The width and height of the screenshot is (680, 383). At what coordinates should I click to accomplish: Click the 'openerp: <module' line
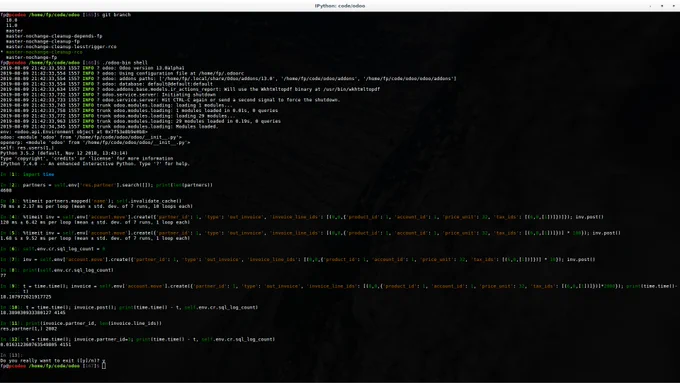click(x=95, y=142)
